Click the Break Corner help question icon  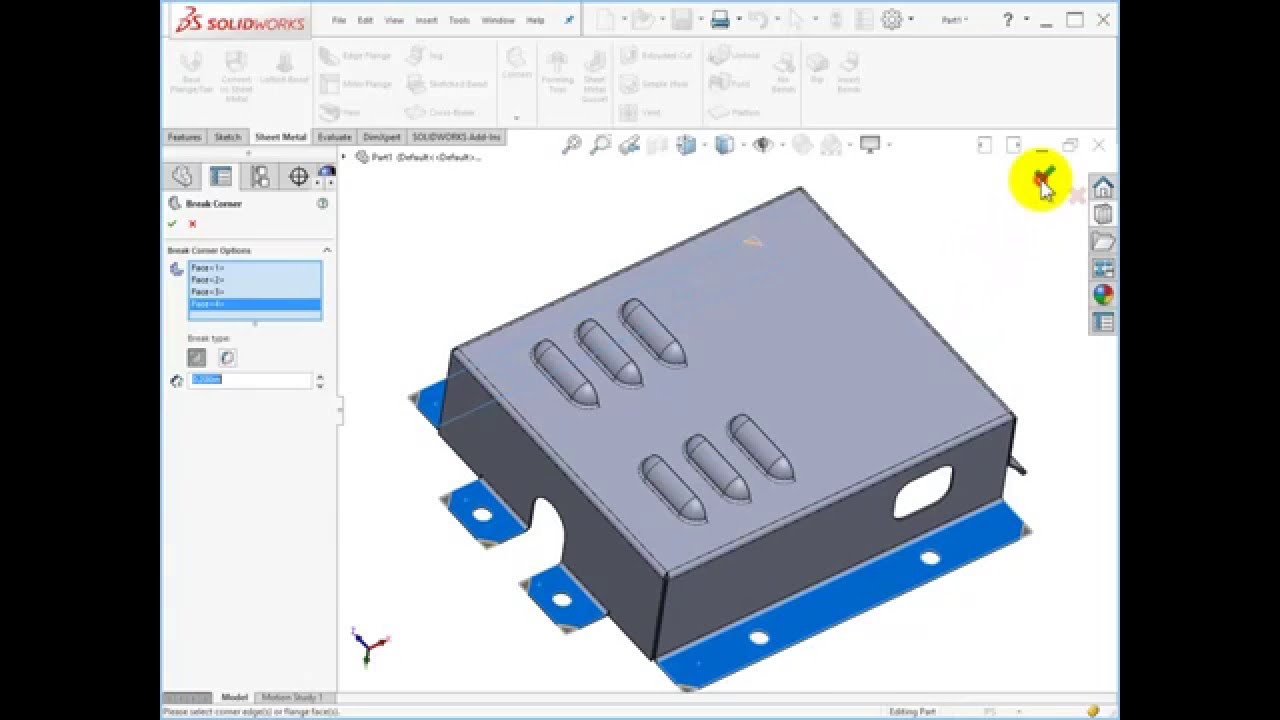[322, 203]
